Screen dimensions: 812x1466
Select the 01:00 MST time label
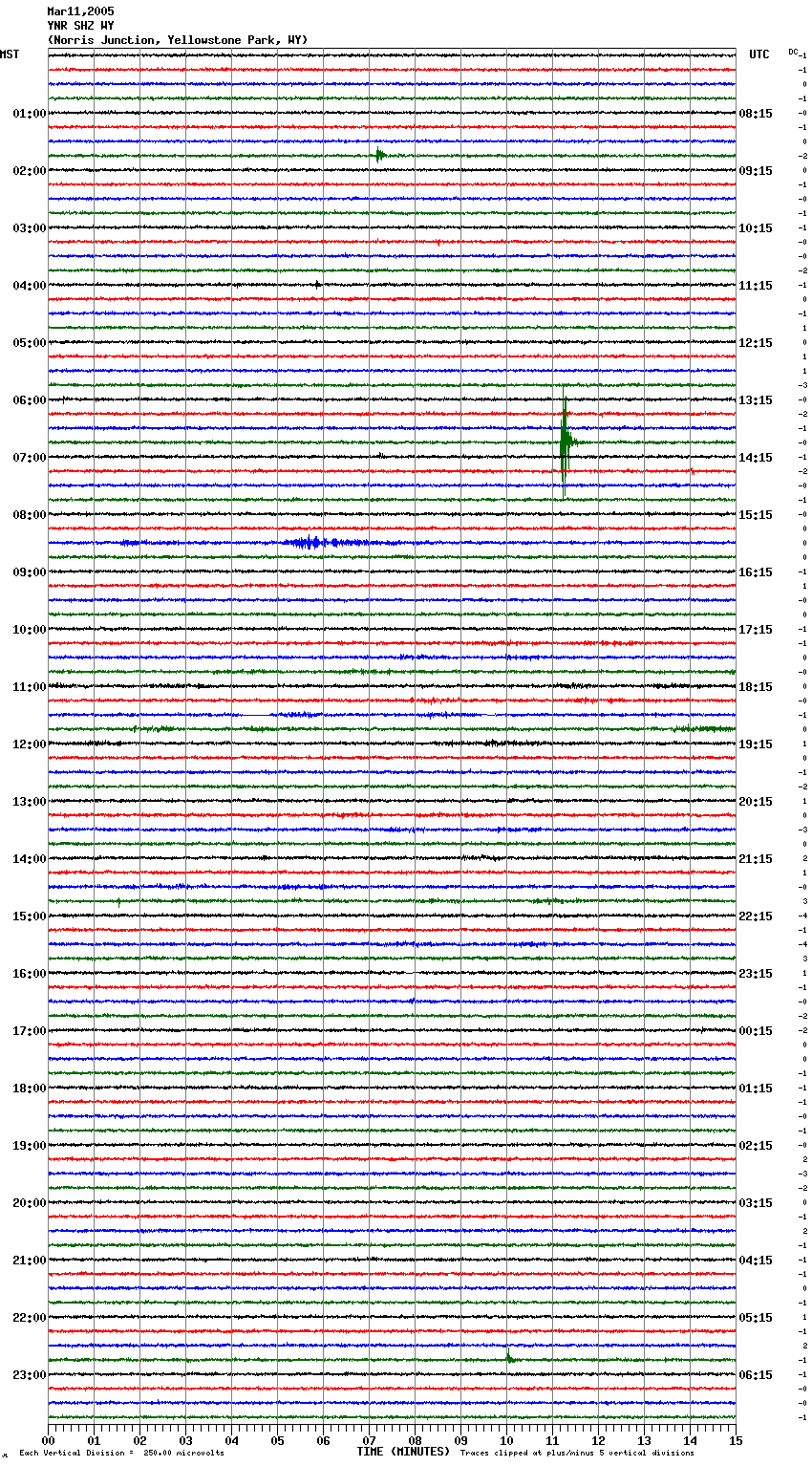tap(29, 114)
